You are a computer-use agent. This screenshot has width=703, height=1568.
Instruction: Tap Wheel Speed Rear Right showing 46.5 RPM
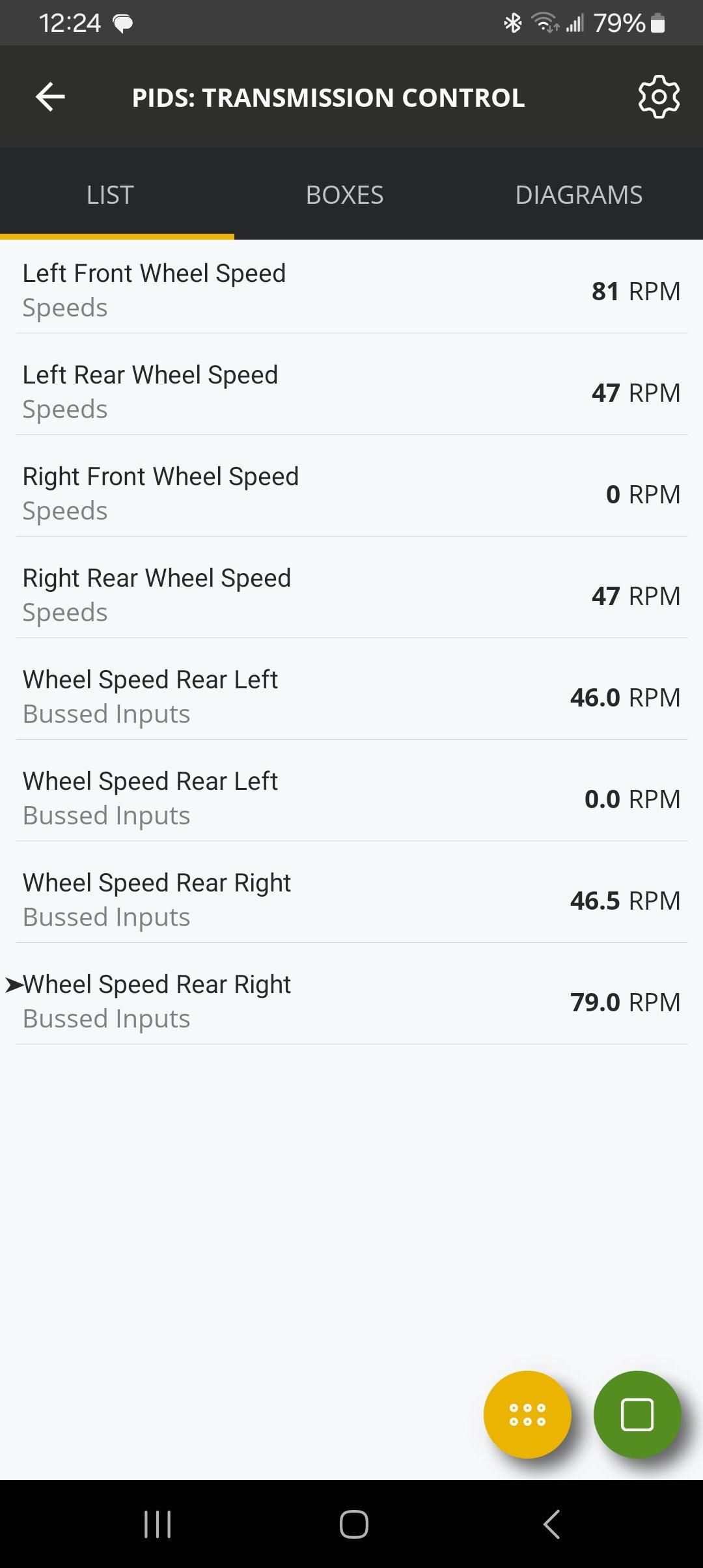351,899
